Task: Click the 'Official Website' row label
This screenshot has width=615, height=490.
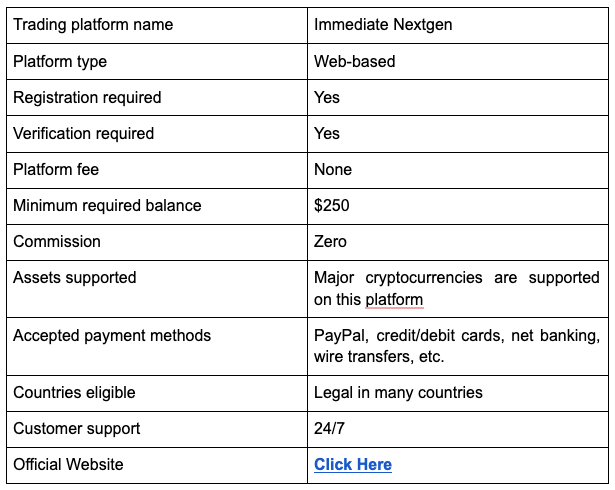Action: pos(69,464)
